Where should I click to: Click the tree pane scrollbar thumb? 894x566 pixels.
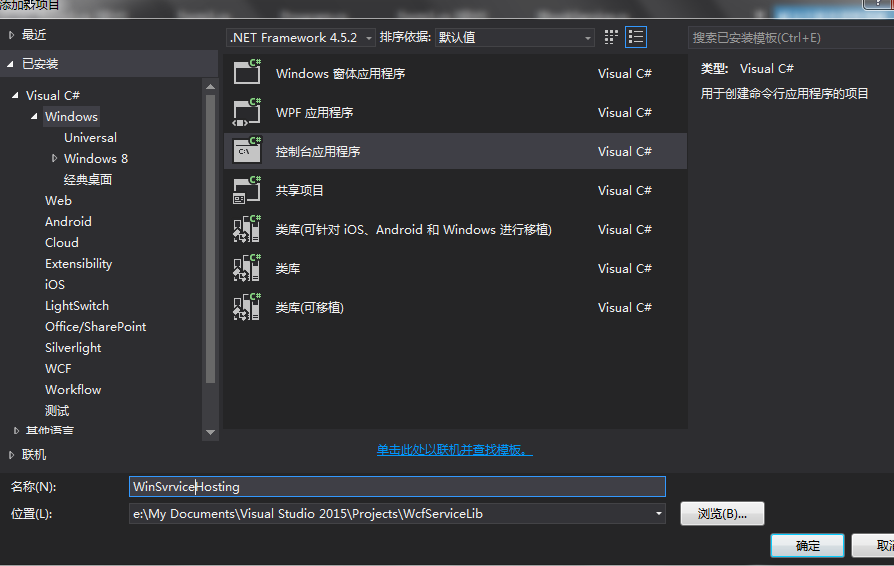pyautogui.click(x=210, y=238)
